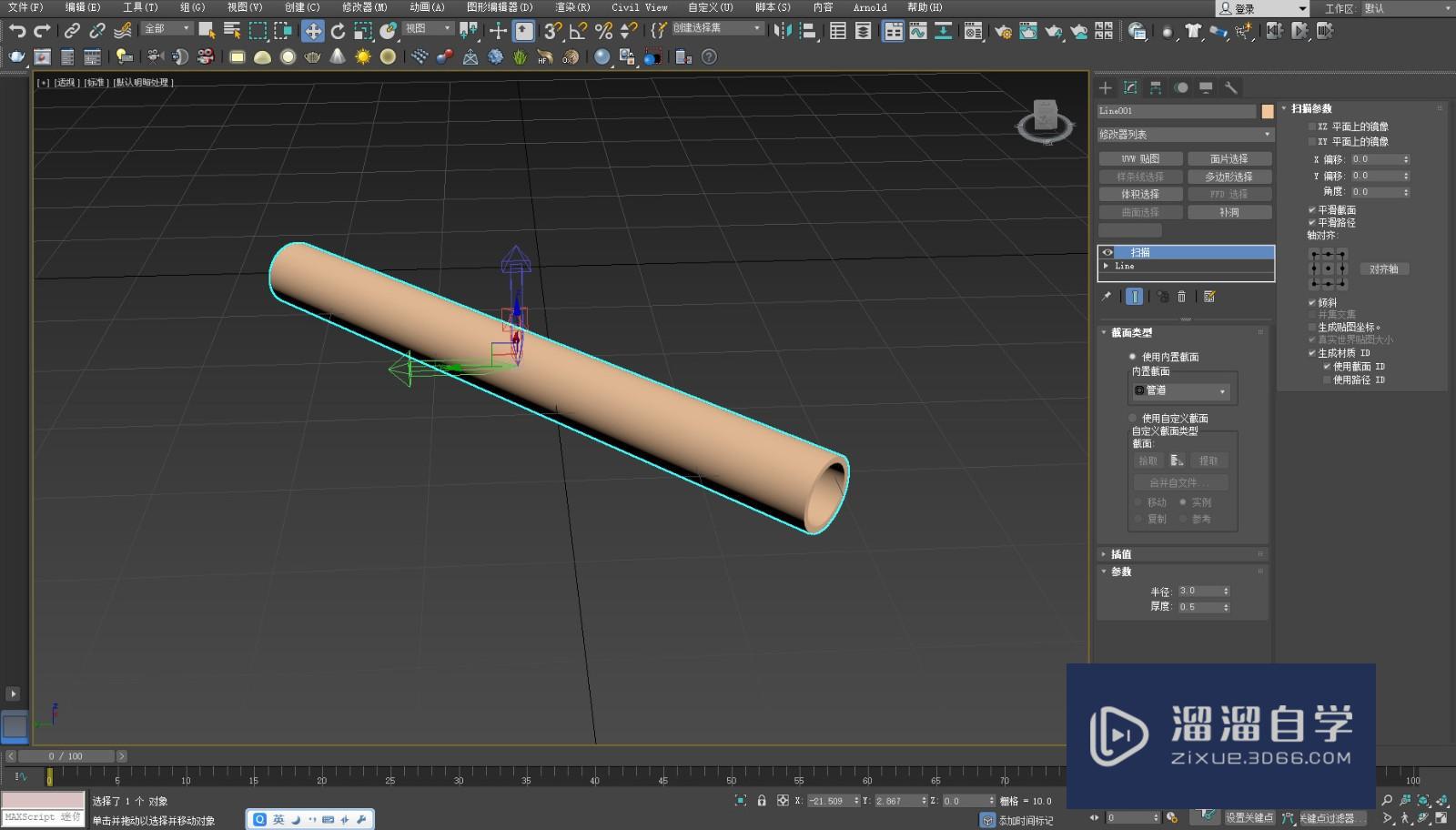The width and height of the screenshot is (1456, 830).
Task: Click the remove modifier trash icon
Action: [1181, 296]
